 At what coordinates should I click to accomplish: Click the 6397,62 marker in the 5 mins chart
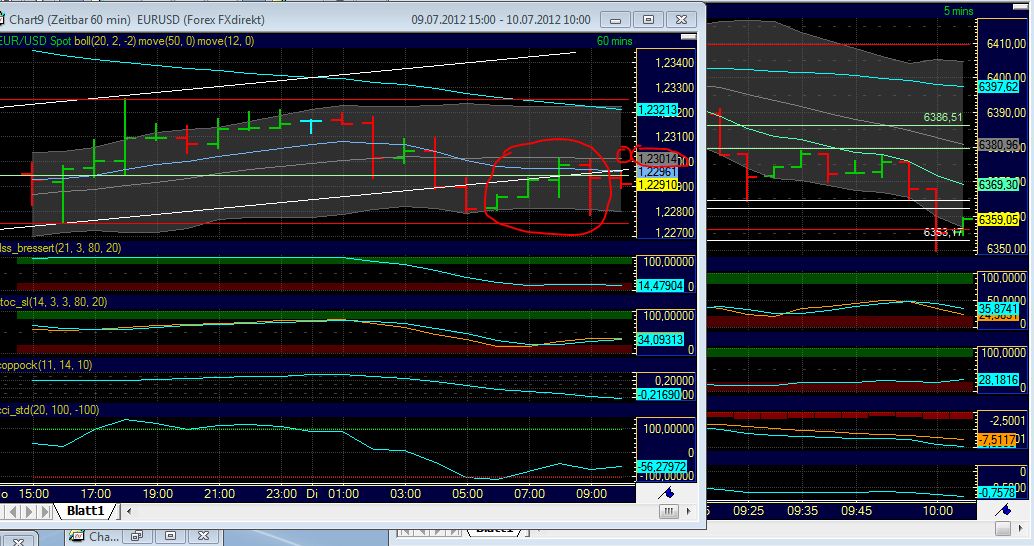click(x=998, y=87)
